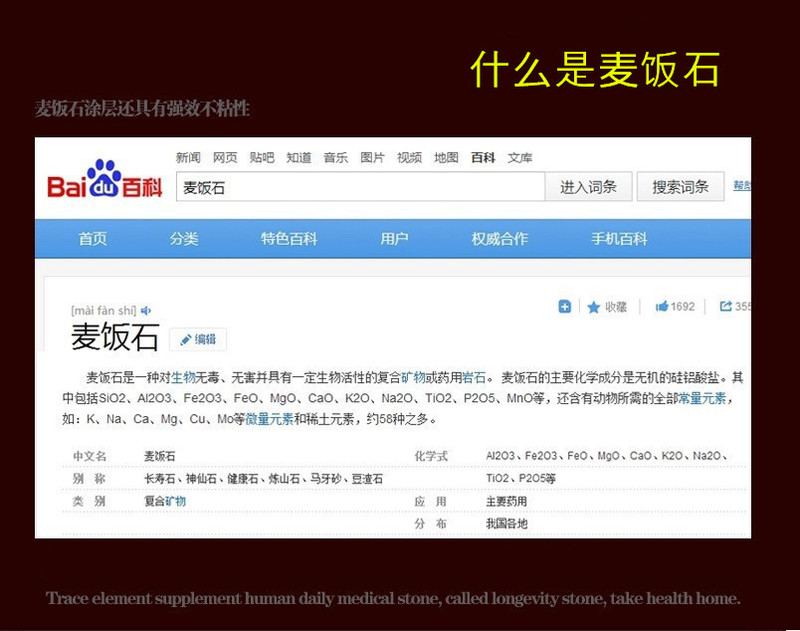Click the 矿物 link in the first description line

tap(413, 377)
